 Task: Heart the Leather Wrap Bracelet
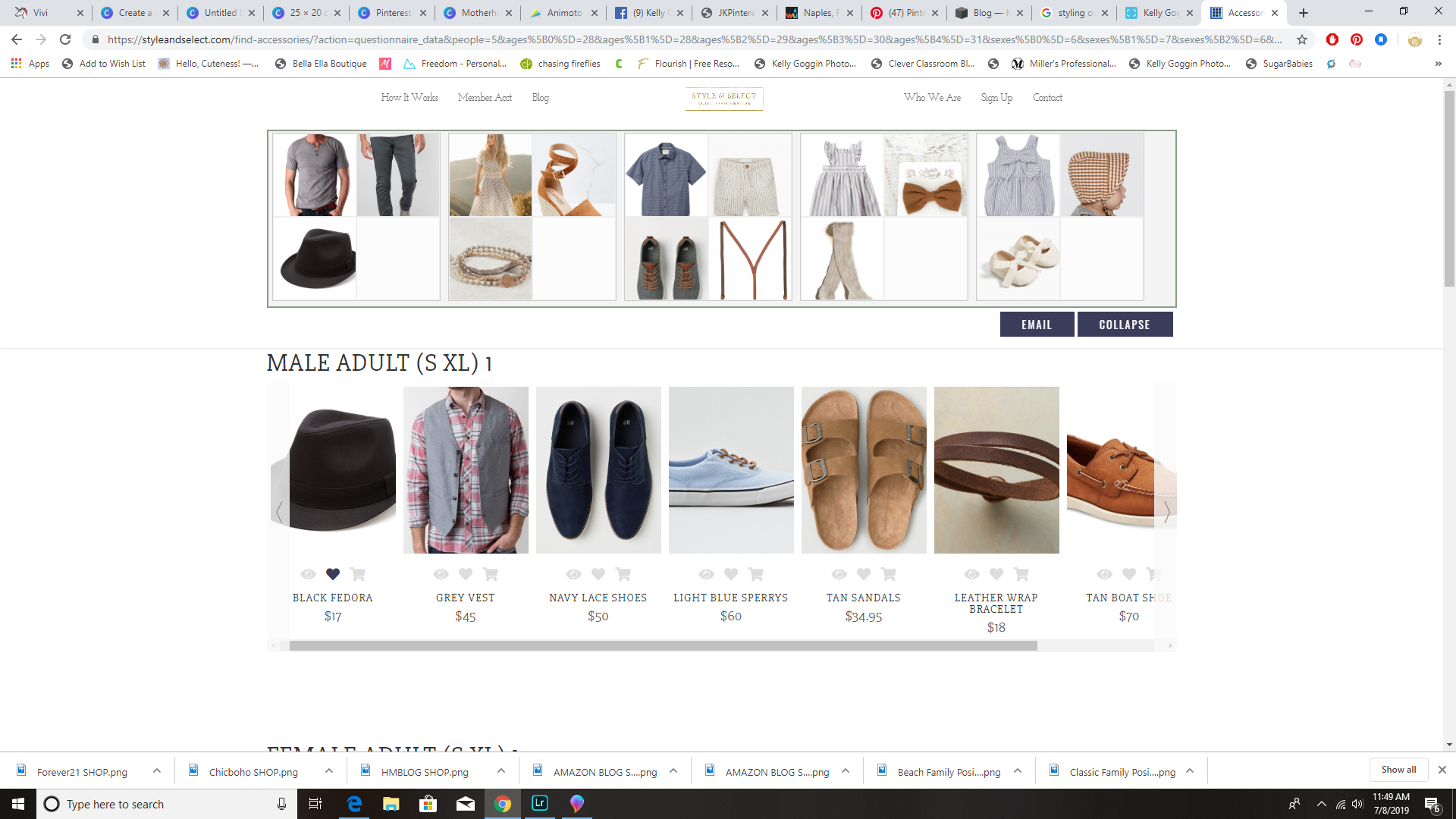click(996, 574)
